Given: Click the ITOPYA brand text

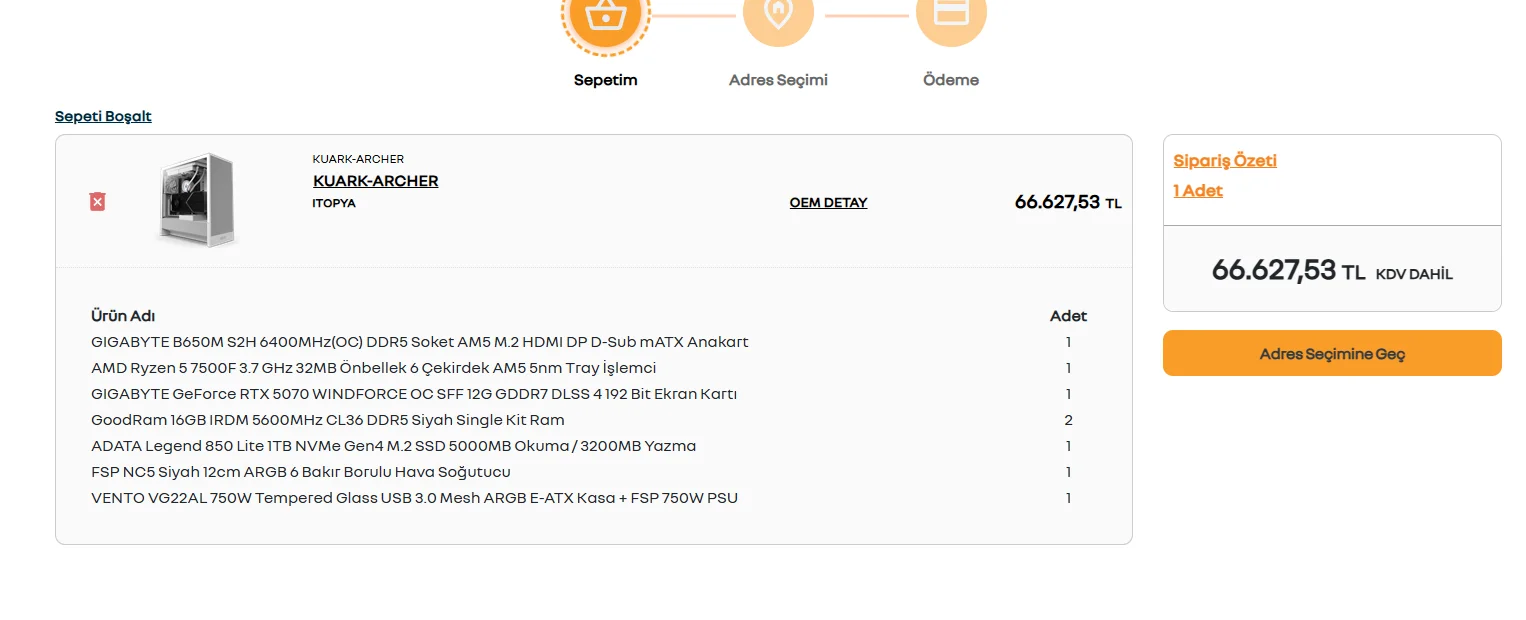Looking at the screenshot, I should [x=334, y=203].
